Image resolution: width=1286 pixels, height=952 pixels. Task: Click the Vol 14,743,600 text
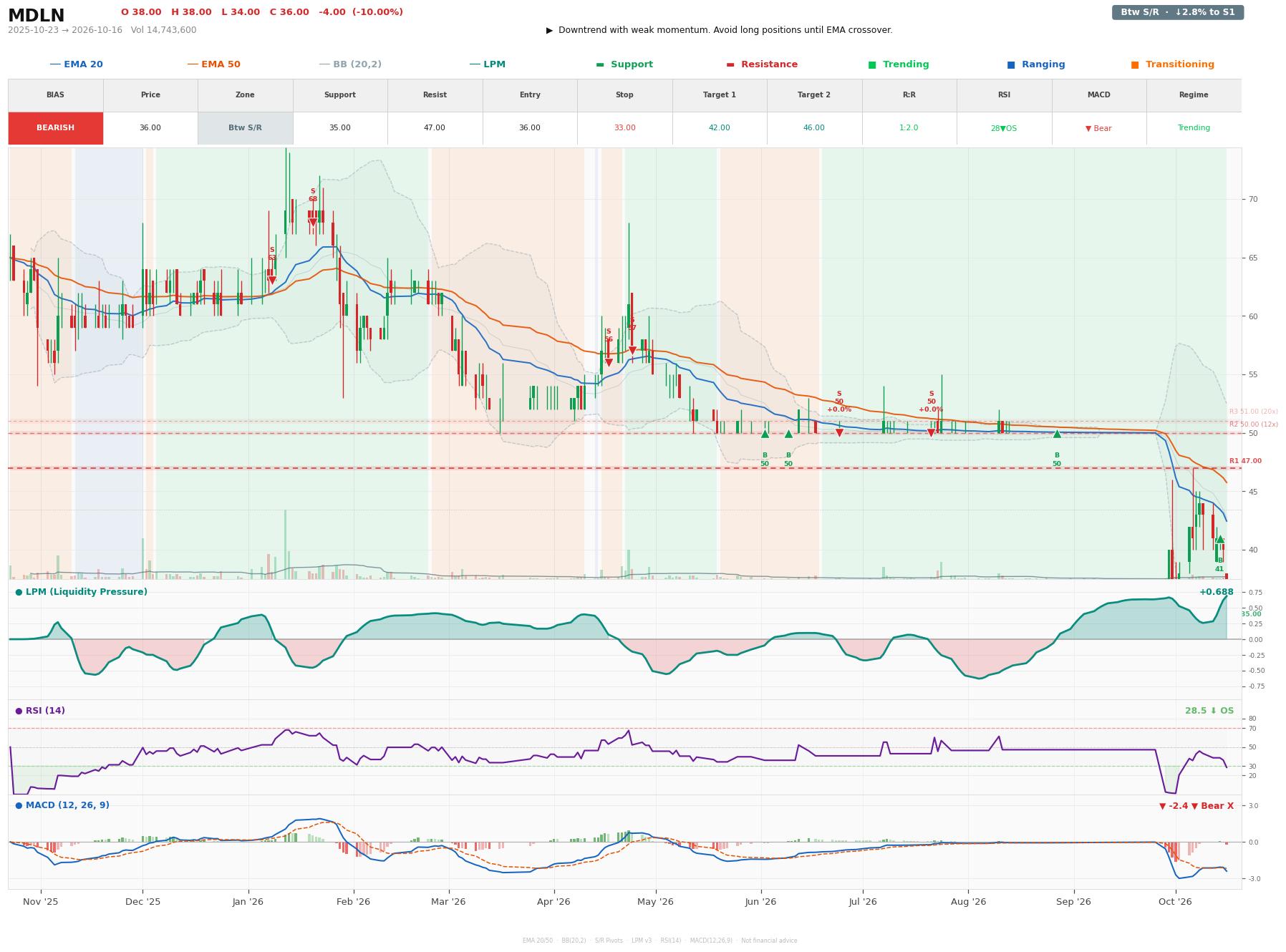click(x=163, y=30)
